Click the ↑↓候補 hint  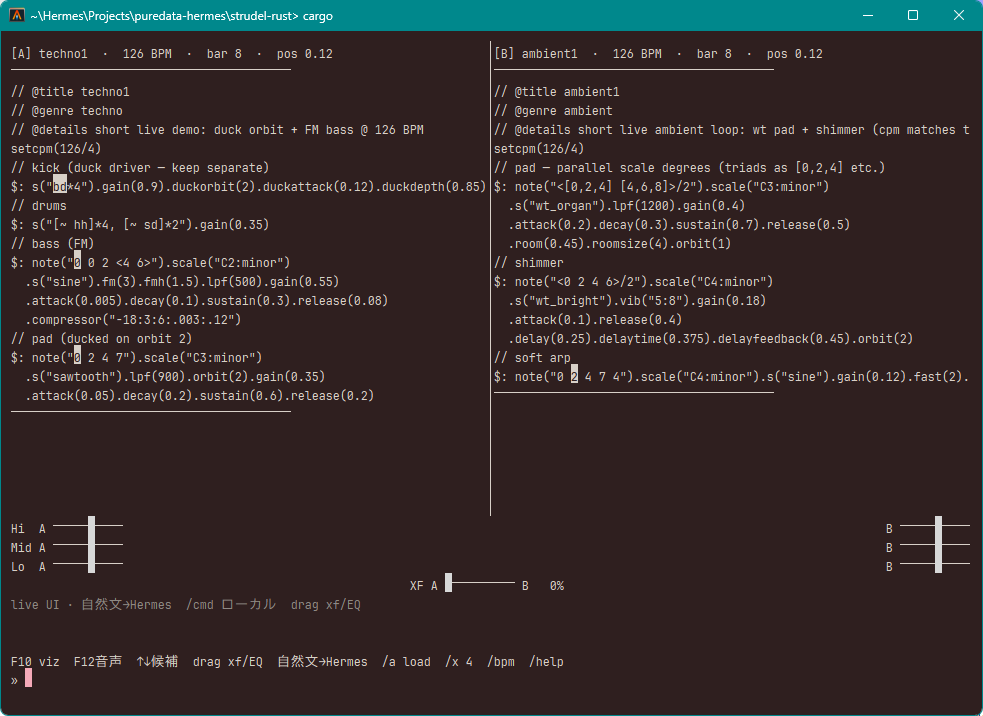157,661
